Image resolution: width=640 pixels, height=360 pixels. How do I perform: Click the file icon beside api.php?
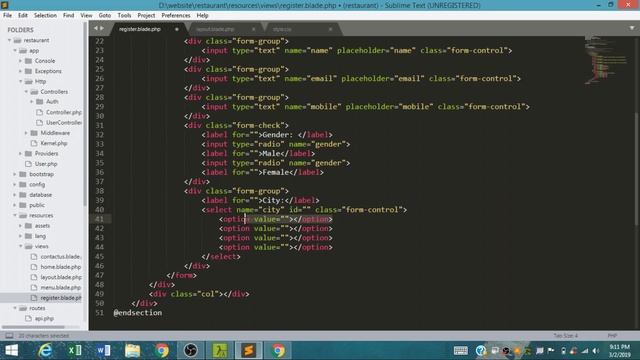tap(28, 318)
